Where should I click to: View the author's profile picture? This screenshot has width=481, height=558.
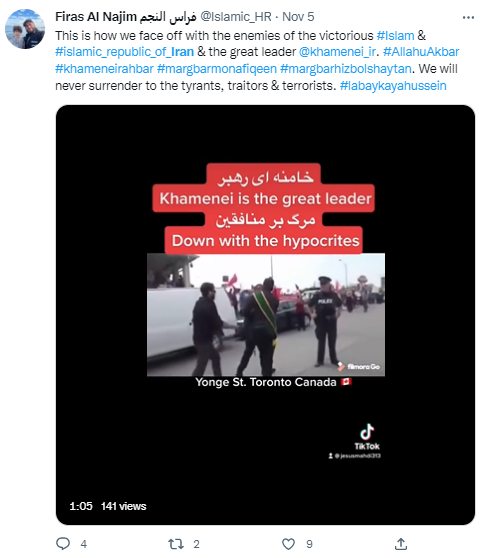point(25,29)
